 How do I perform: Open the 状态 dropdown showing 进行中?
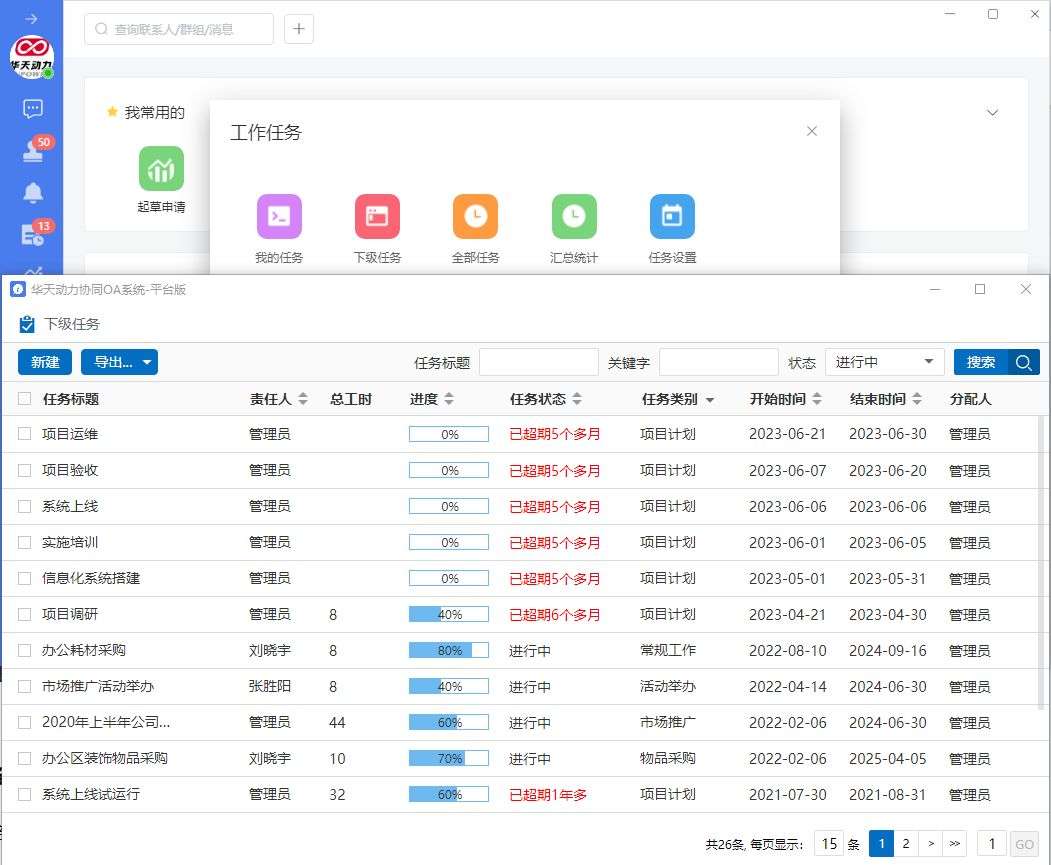[884, 362]
